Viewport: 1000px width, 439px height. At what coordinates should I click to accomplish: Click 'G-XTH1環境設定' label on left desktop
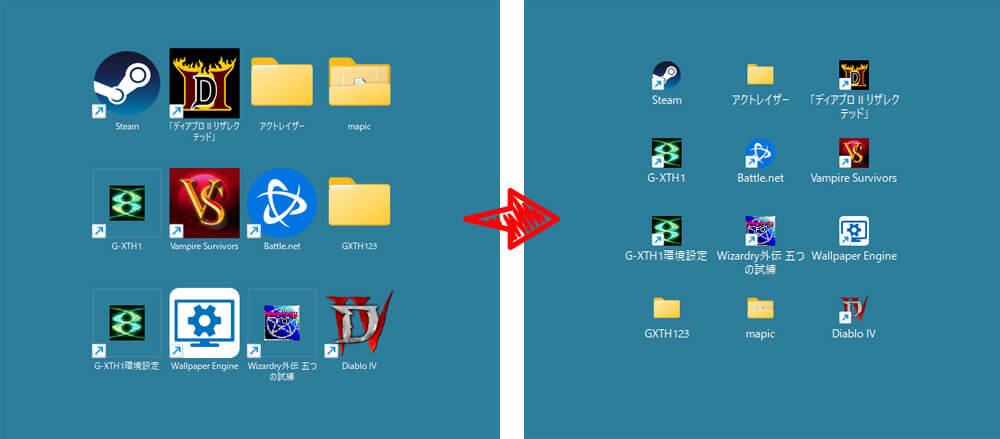126,366
